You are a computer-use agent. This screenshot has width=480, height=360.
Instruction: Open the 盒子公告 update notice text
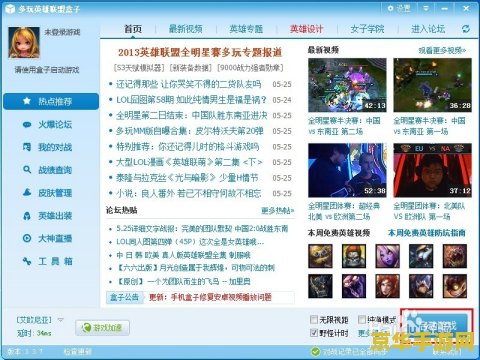tap(210, 297)
